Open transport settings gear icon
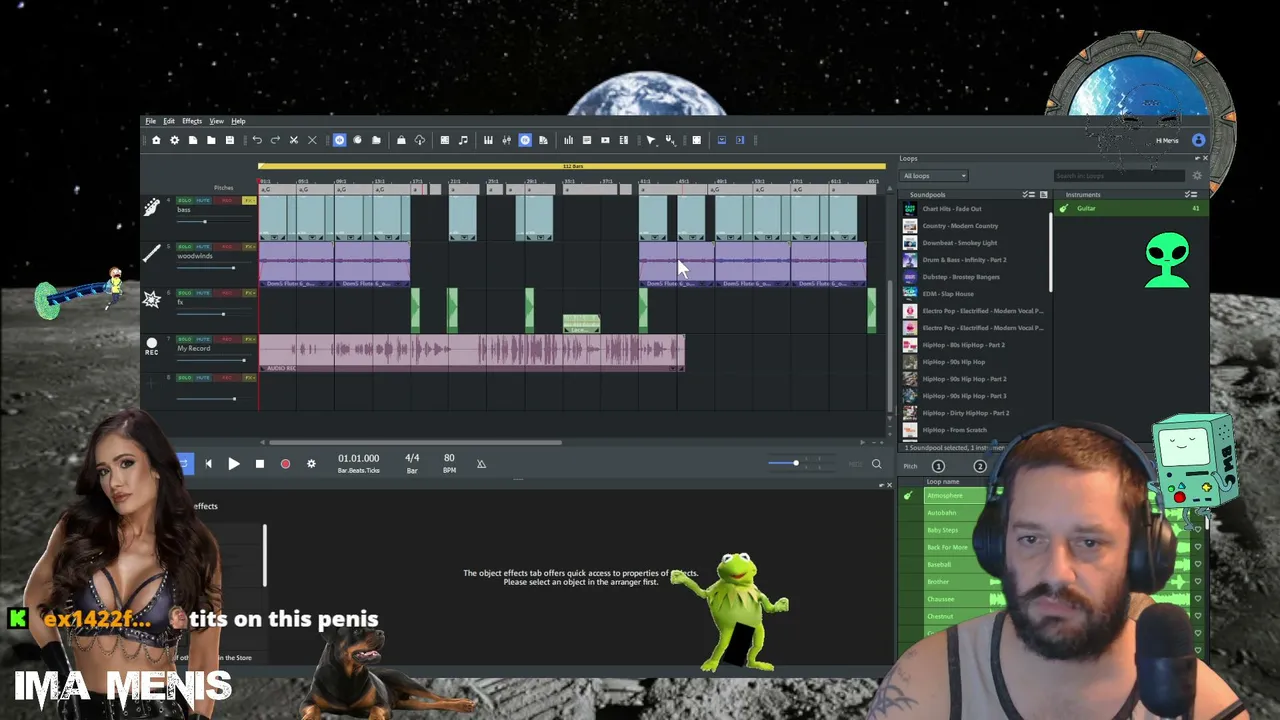This screenshot has width=1280, height=720. click(311, 464)
